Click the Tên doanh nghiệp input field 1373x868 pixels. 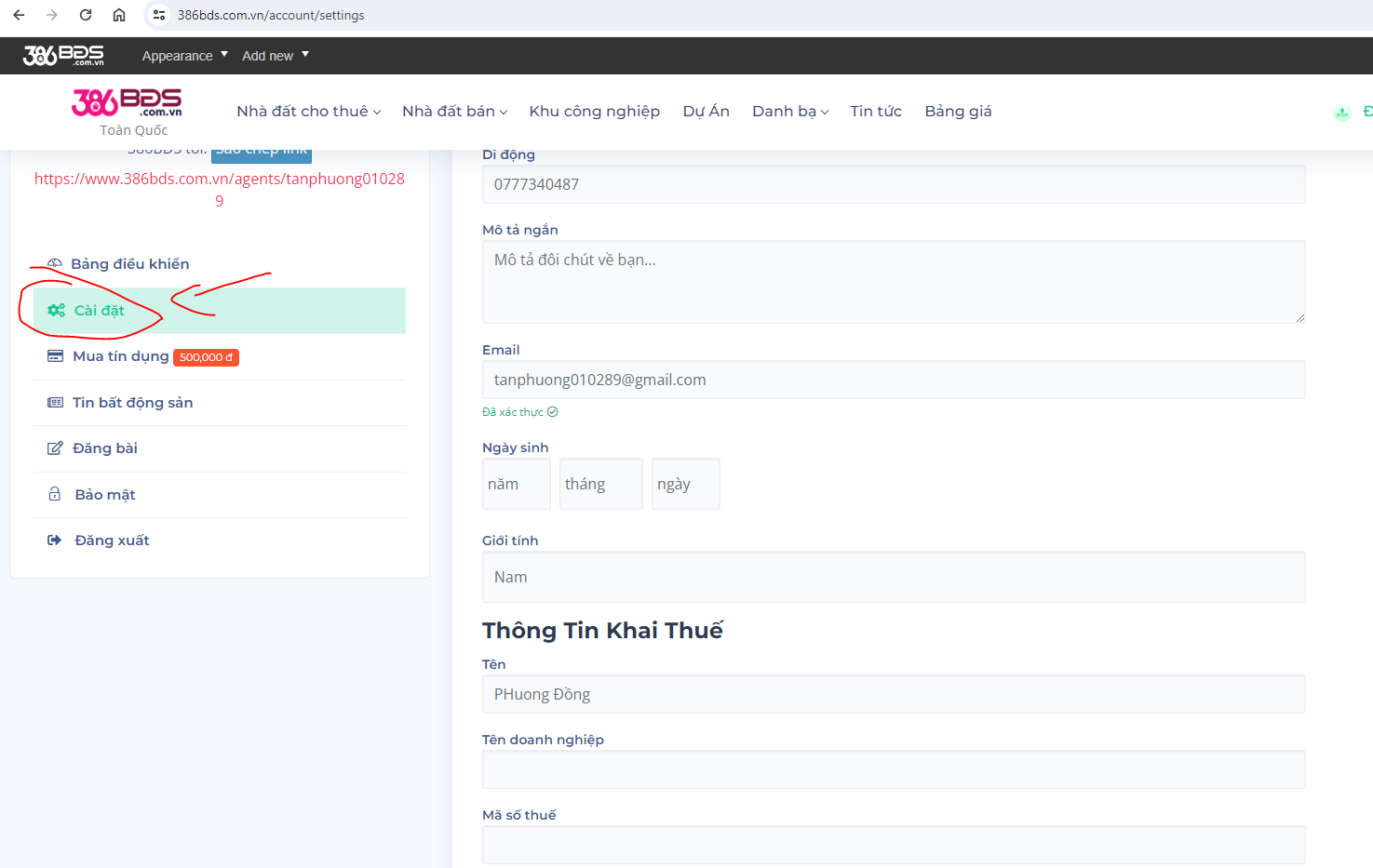pos(894,769)
